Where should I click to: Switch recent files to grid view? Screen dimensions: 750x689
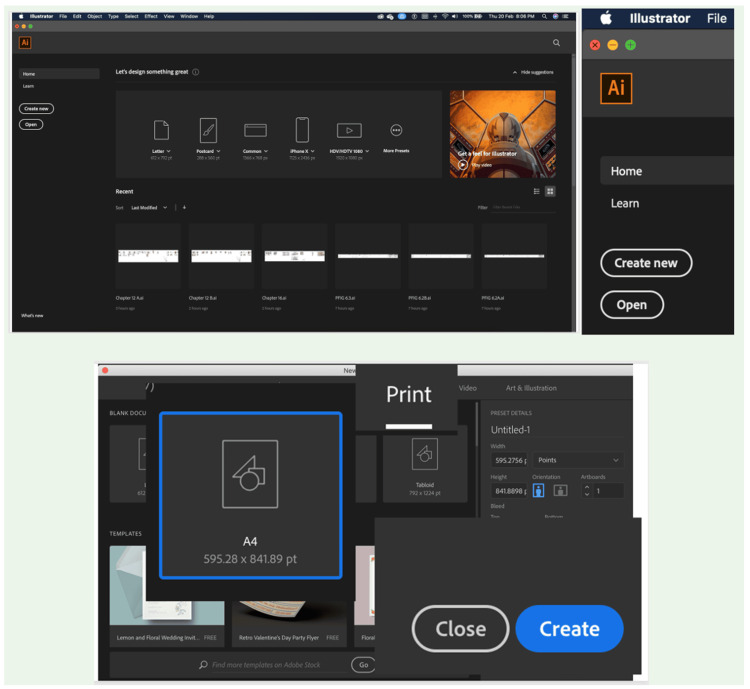(x=550, y=191)
